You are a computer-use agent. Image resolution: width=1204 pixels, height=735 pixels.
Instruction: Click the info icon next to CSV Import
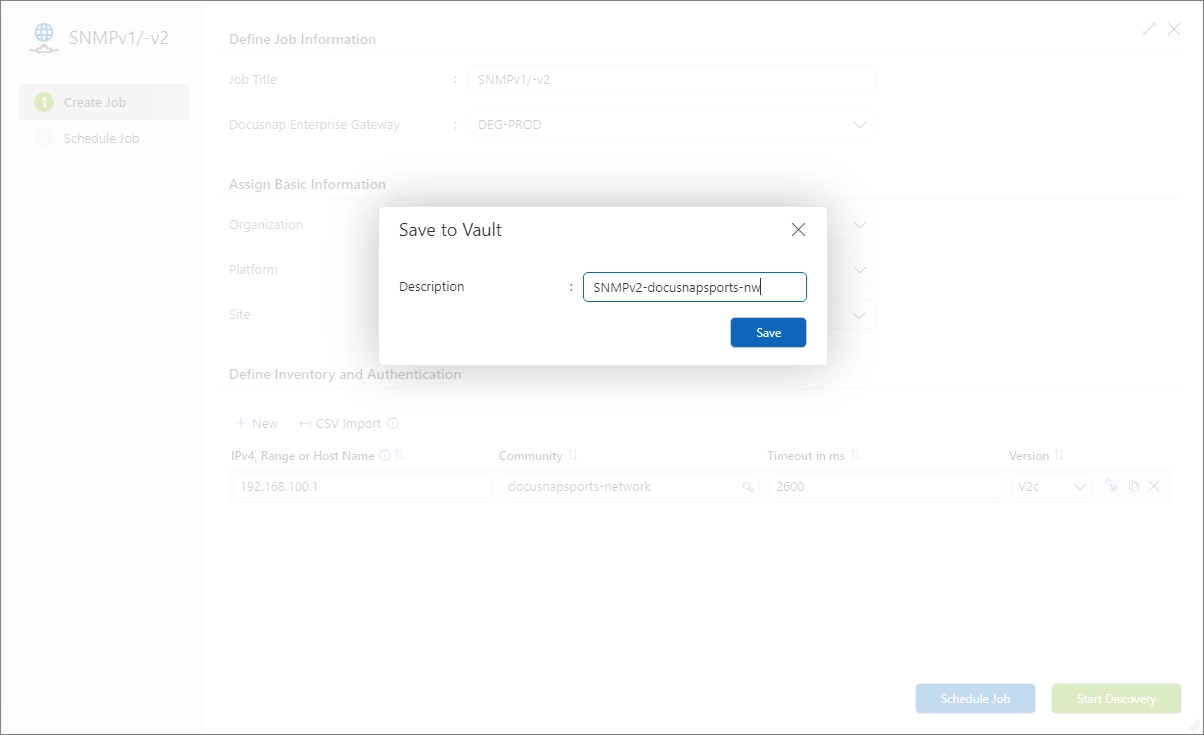click(x=392, y=423)
